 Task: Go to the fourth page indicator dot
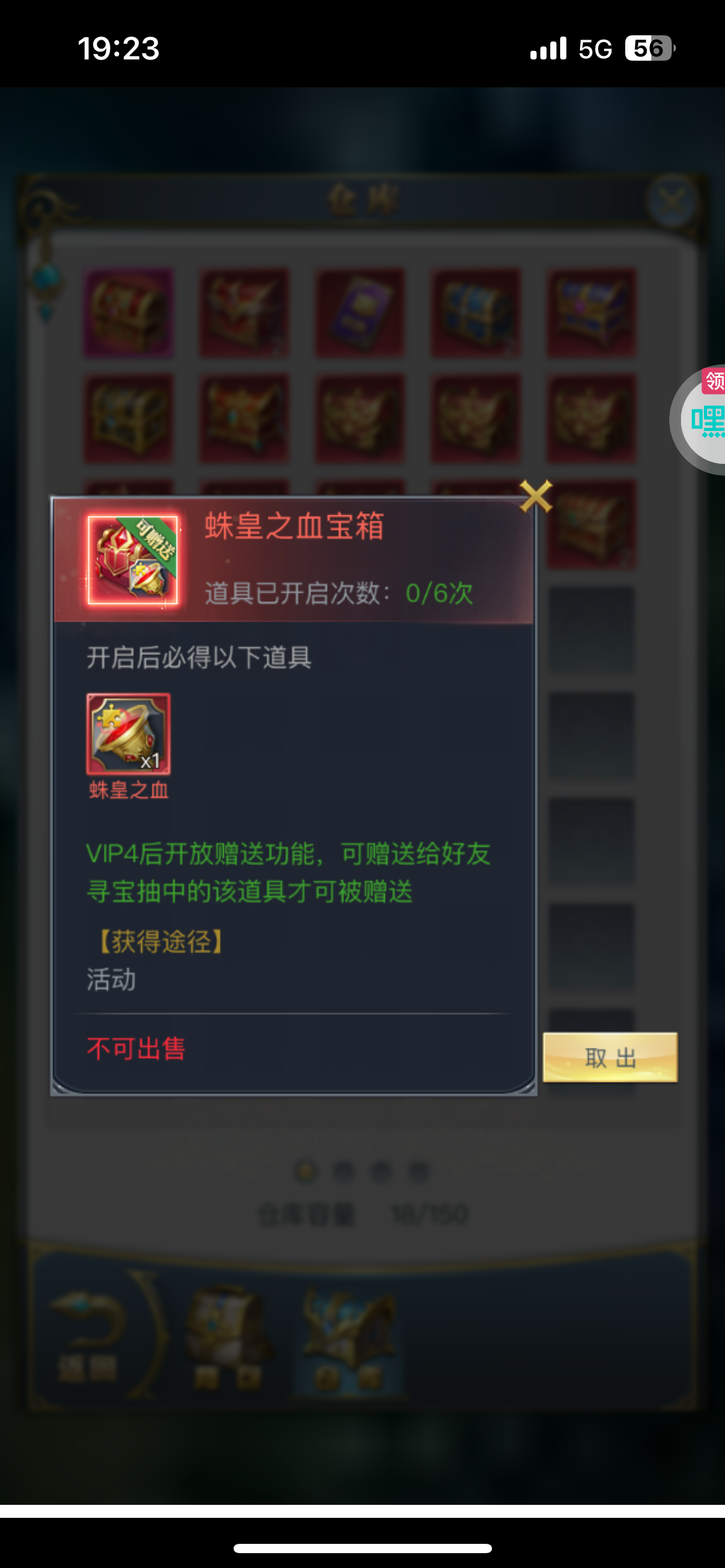[420, 1171]
